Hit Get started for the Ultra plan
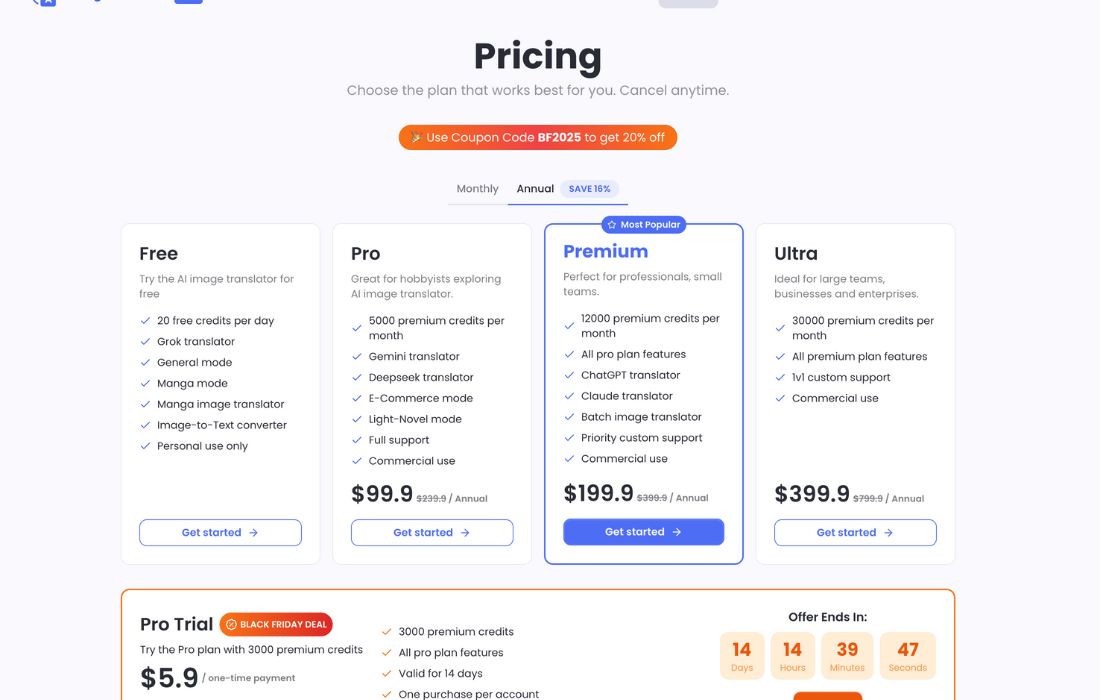The image size is (1100, 700). (855, 533)
